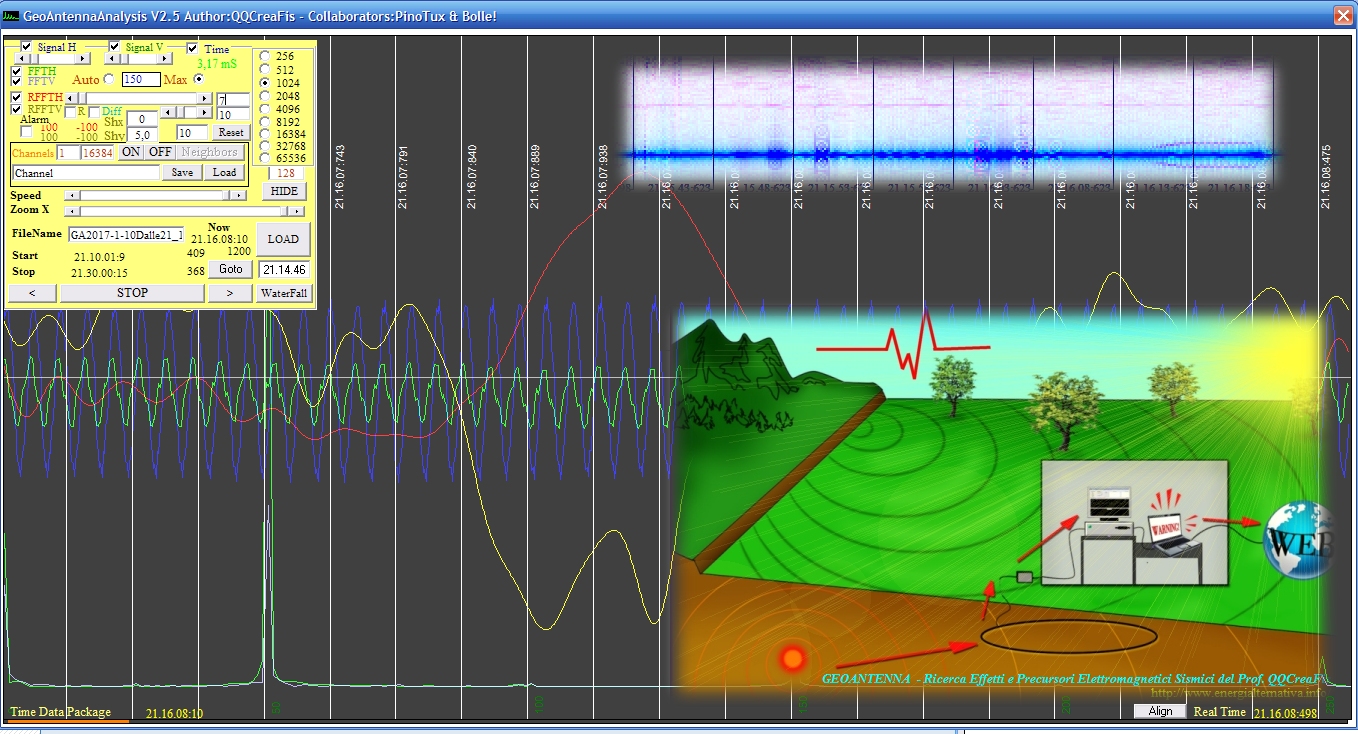Click the Channels start field showing 1
The height and width of the screenshot is (734, 1358).
click(68, 153)
